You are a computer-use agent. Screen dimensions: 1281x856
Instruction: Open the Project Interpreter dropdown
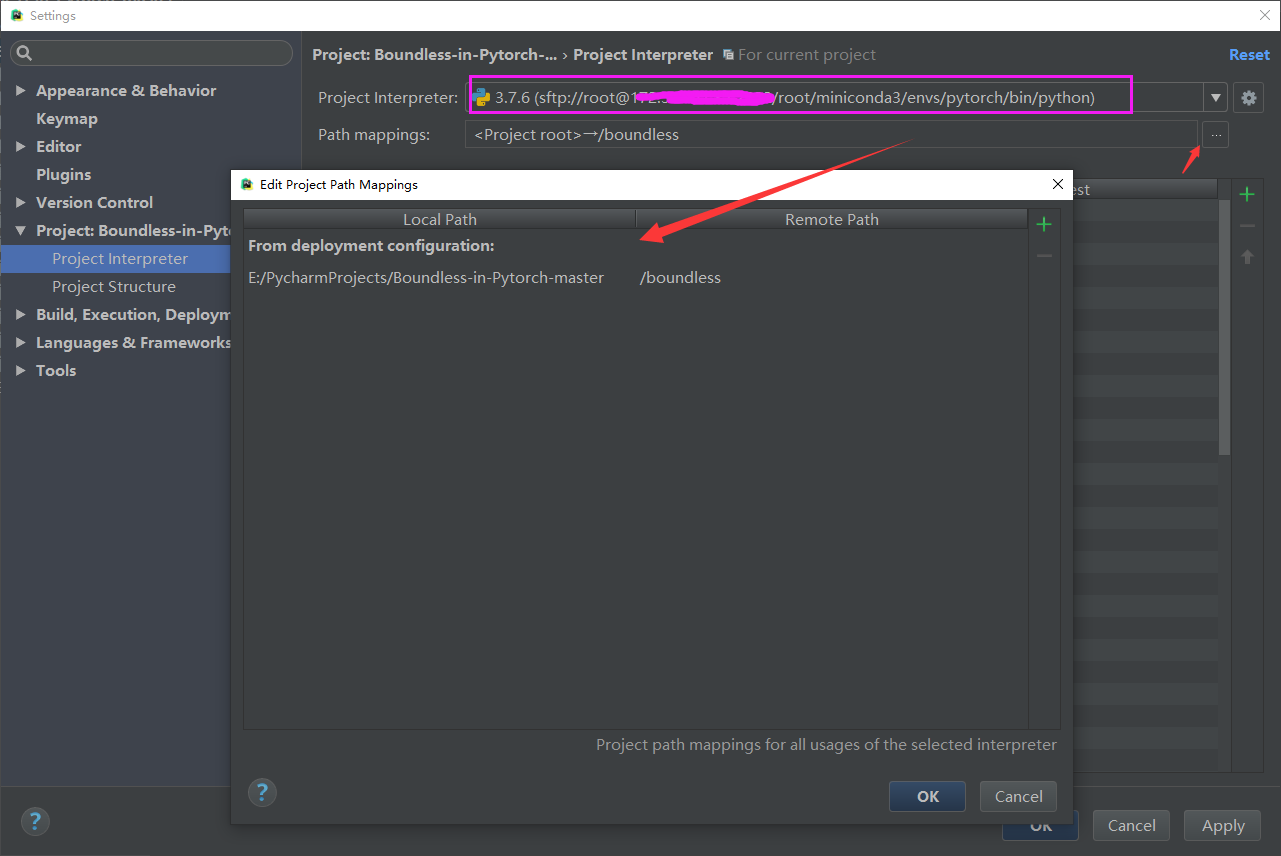click(1215, 97)
